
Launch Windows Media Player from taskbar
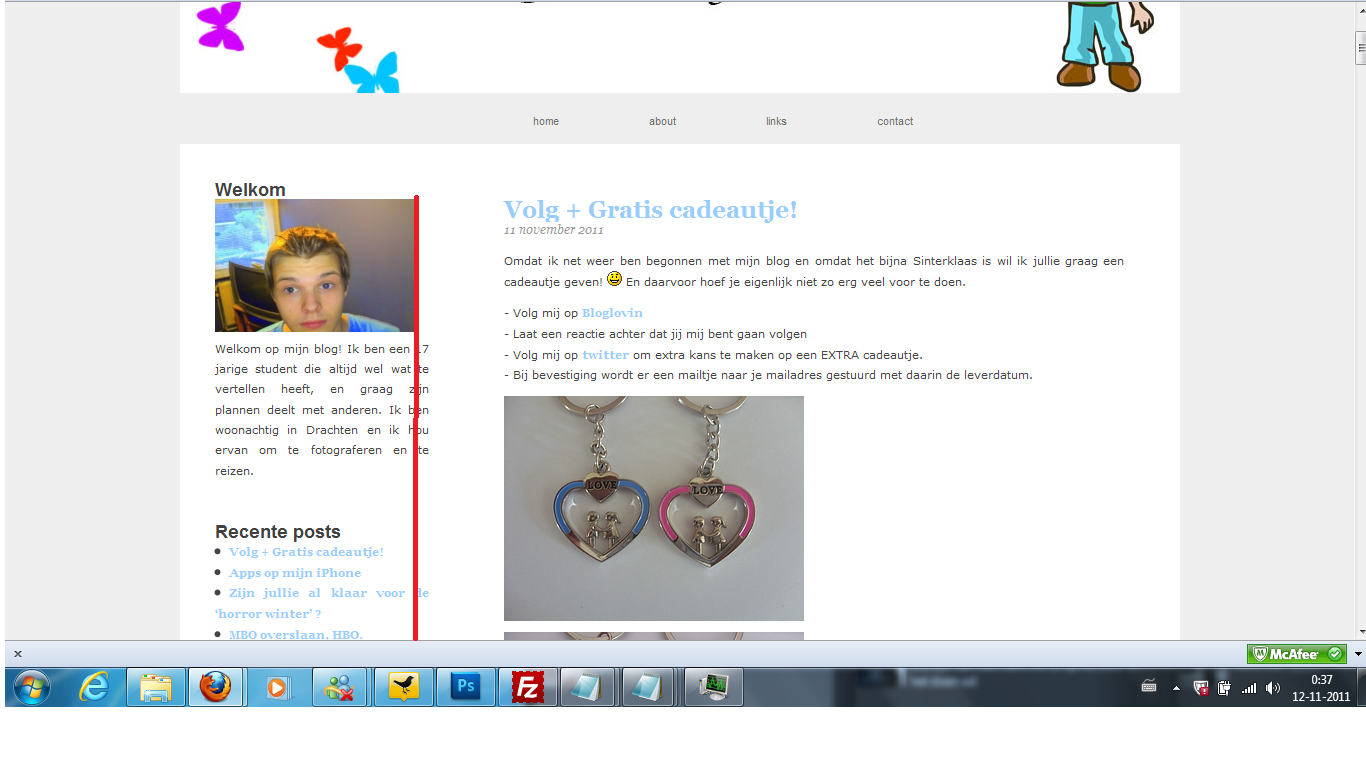click(278, 687)
